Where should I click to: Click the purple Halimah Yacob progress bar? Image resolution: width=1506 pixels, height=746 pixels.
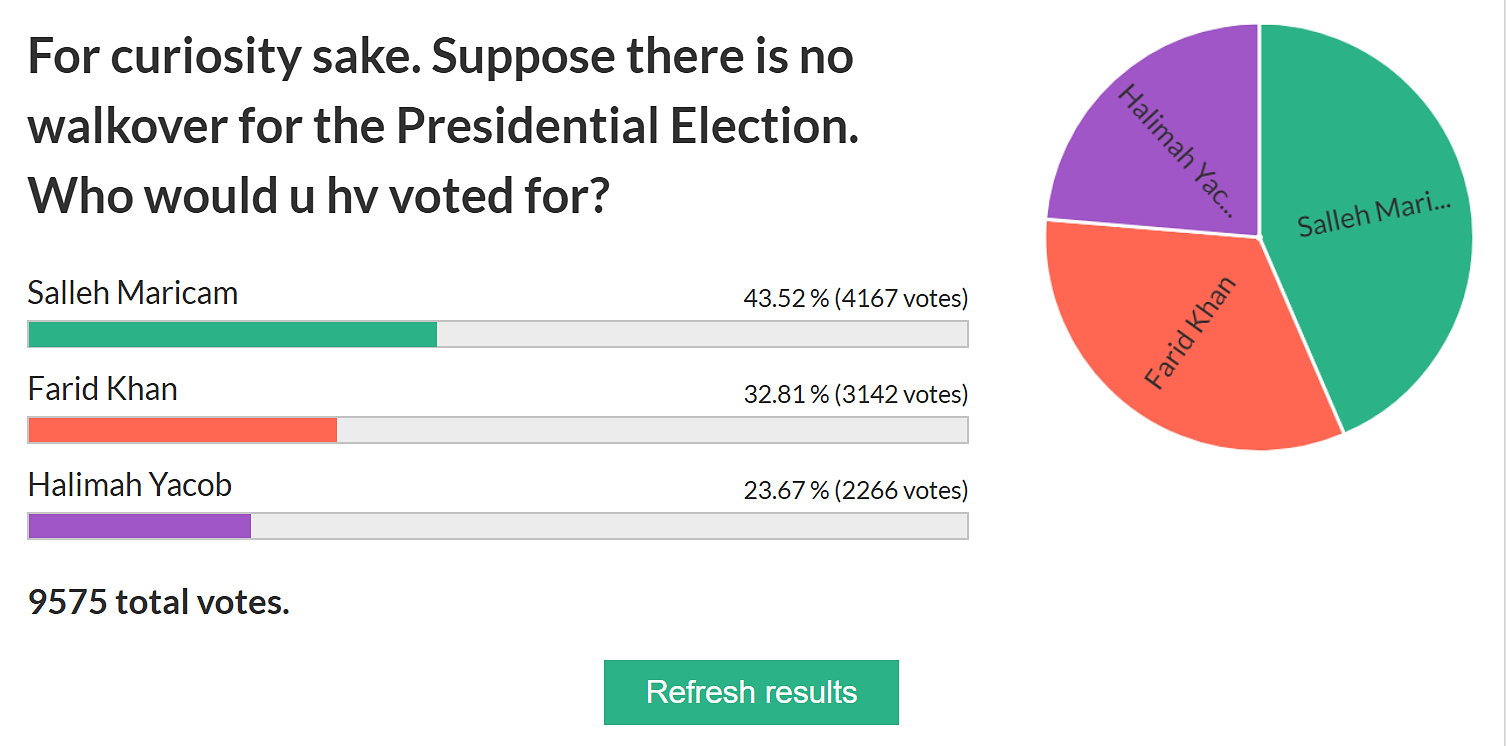139,526
